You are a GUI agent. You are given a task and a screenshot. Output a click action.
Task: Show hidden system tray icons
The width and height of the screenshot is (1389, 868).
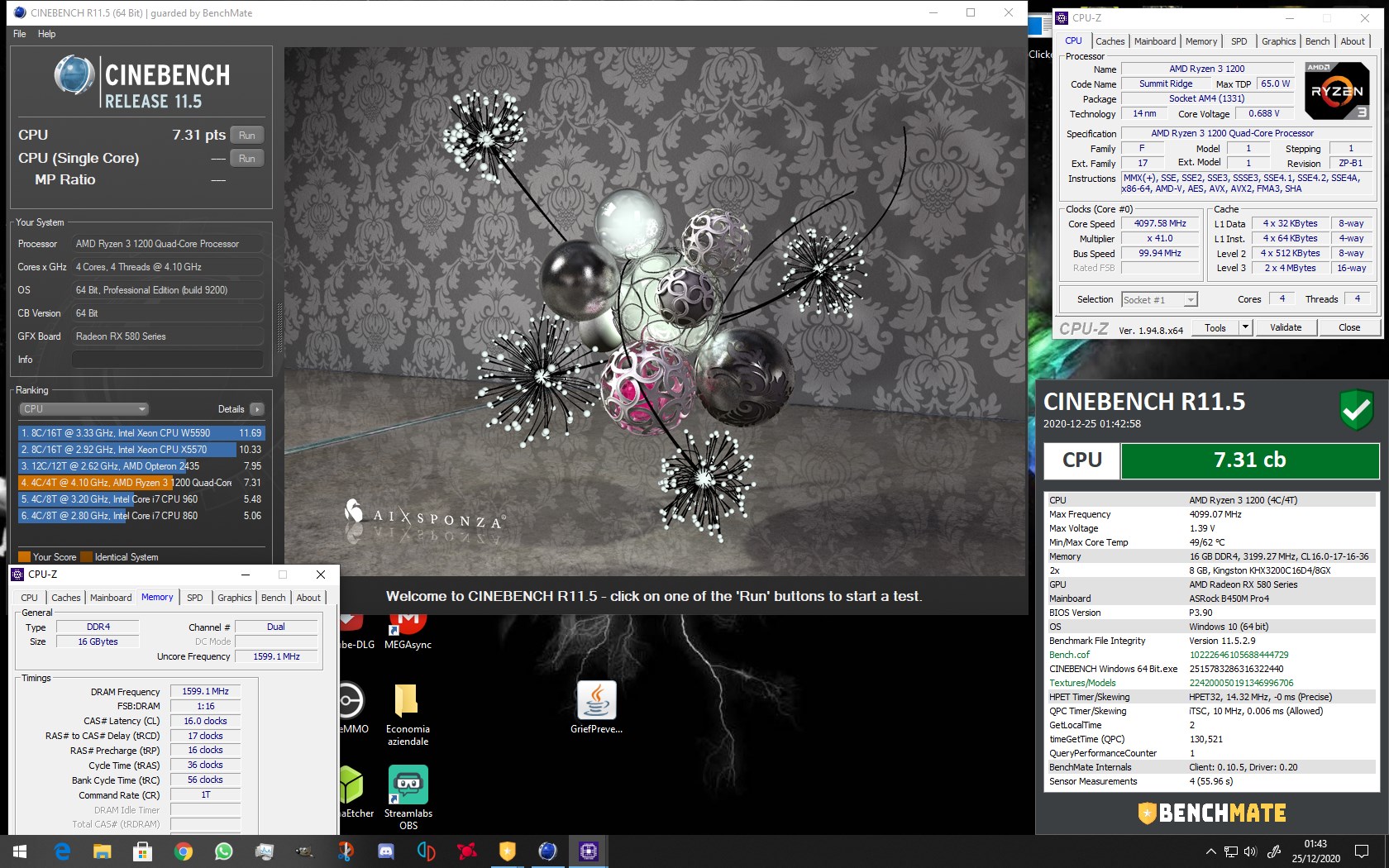[1210, 851]
